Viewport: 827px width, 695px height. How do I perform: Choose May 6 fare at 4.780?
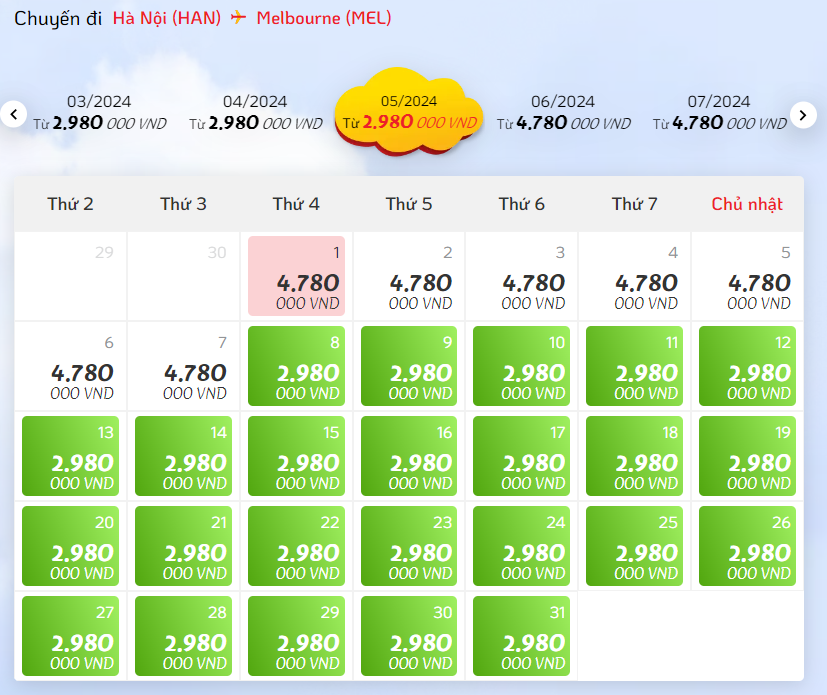pos(71,366)
